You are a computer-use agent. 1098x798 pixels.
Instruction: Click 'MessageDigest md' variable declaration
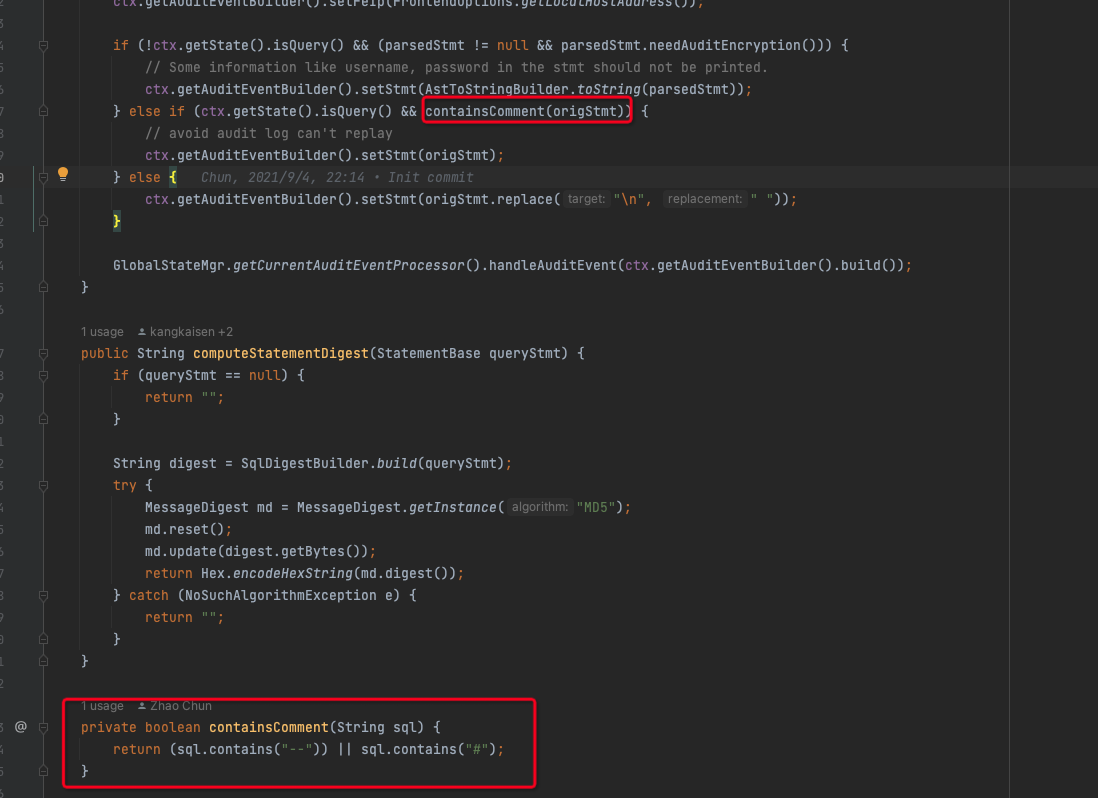pos(209,508)
